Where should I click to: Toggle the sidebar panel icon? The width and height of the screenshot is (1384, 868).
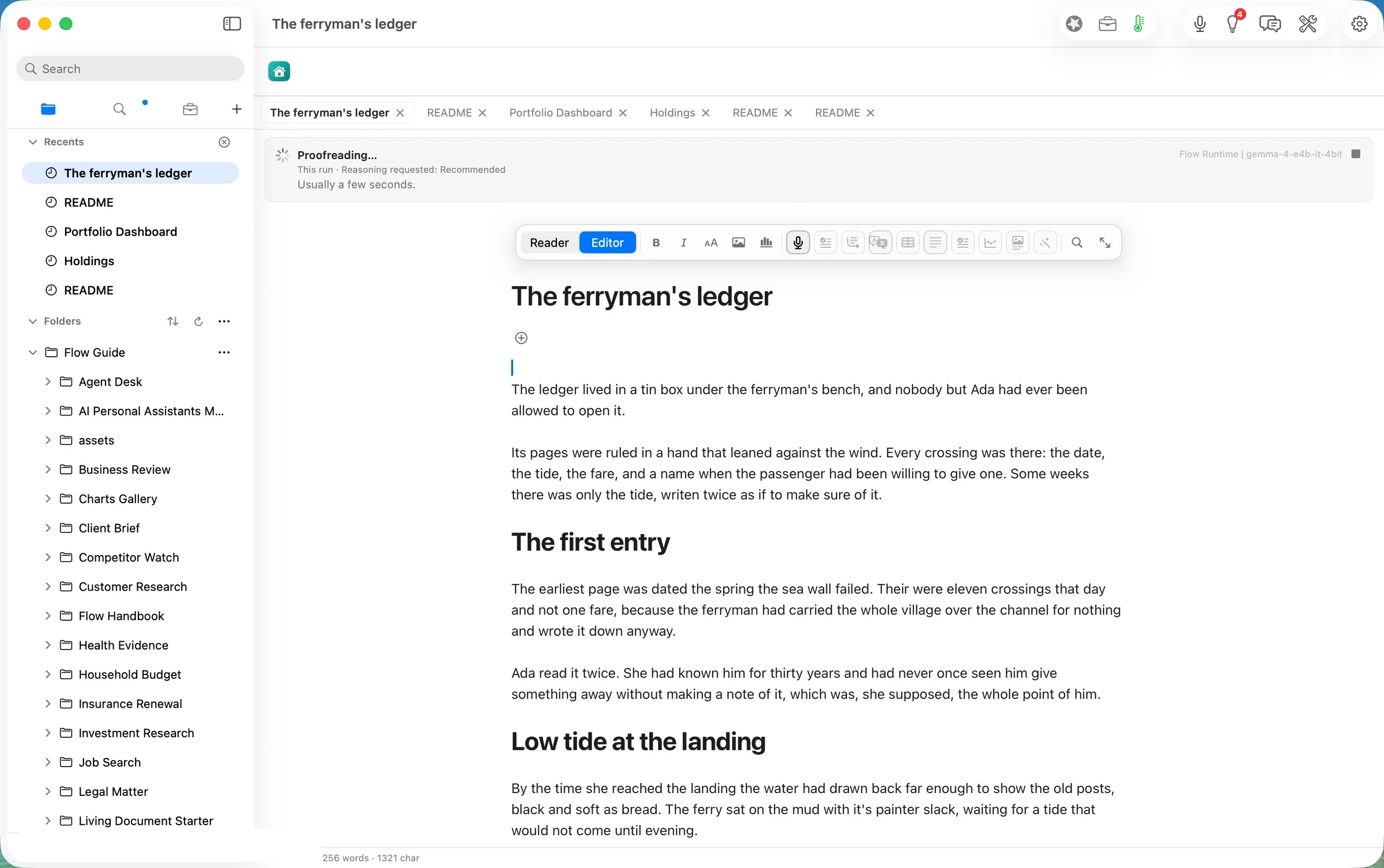pyautogui.click(x=232, y=24)
